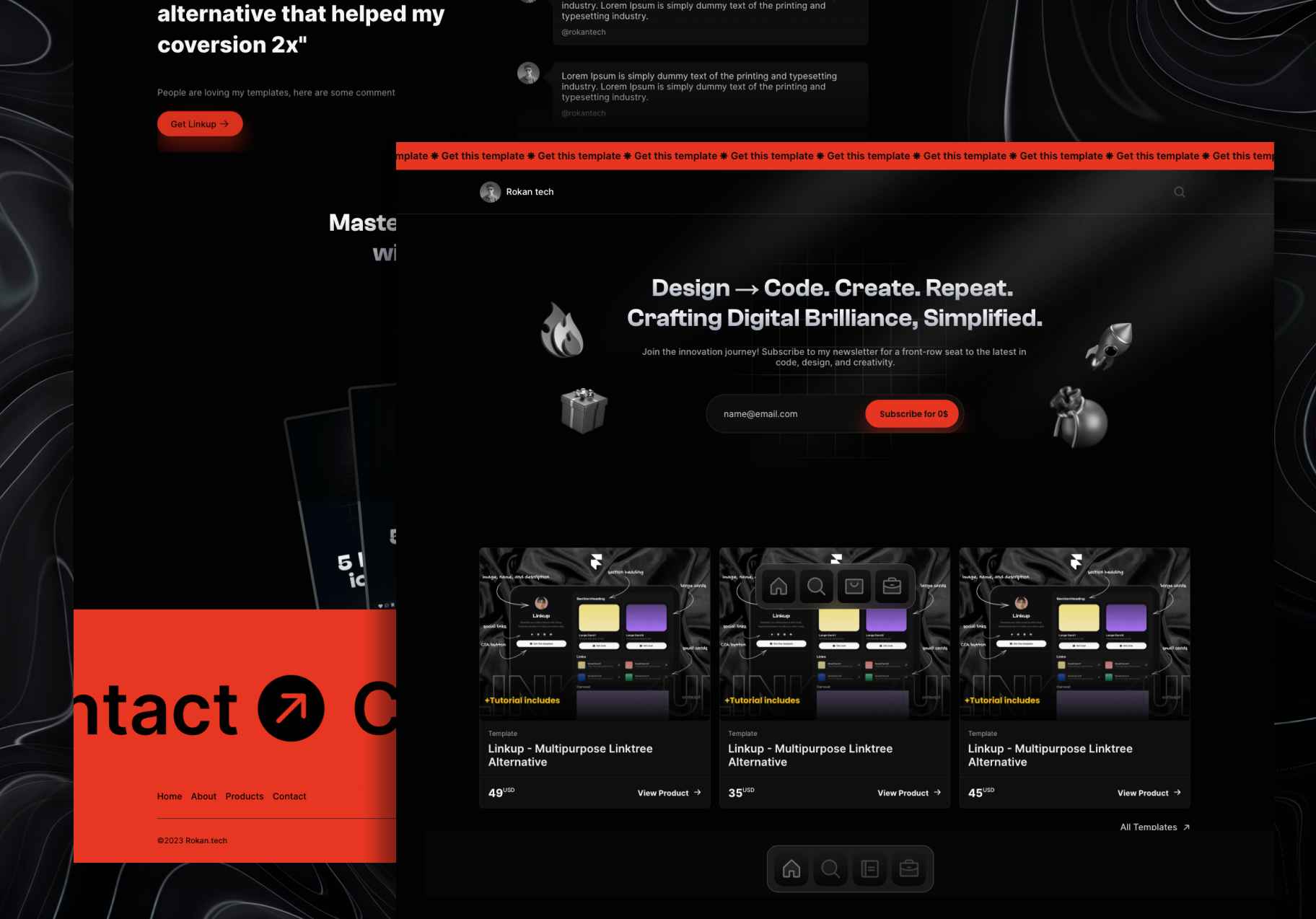Select the notebook icon in the bottom dock
This screenshot has width=1316, height=919.
tap(869, 869)
